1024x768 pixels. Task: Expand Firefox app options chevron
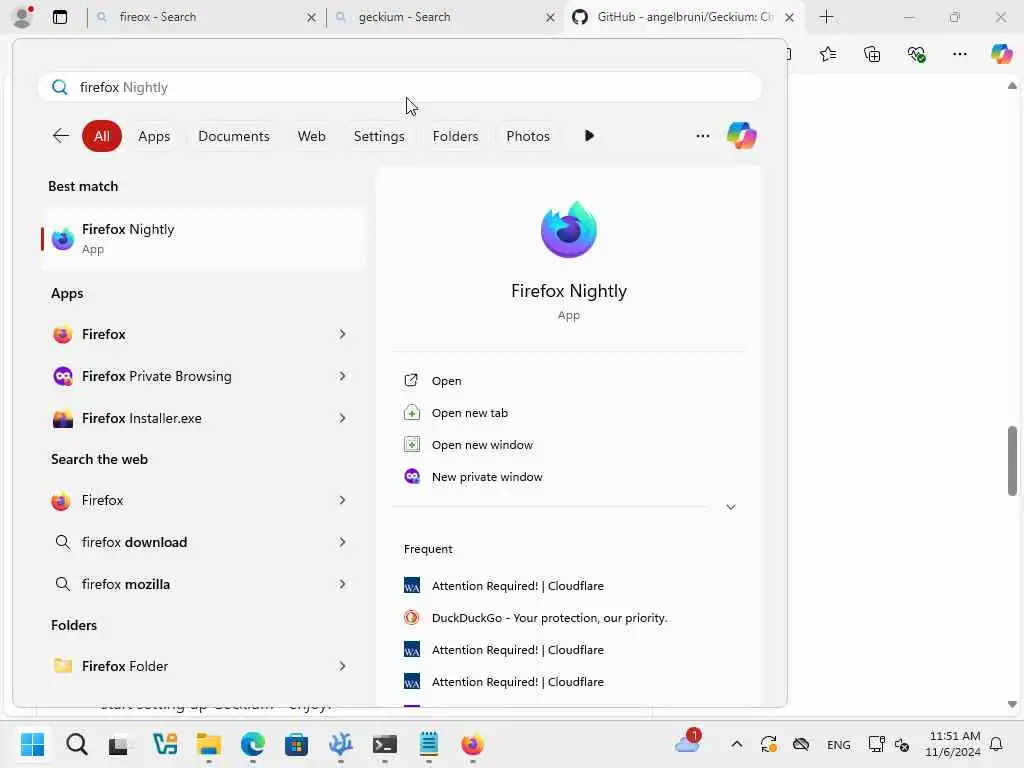point(342,334)
